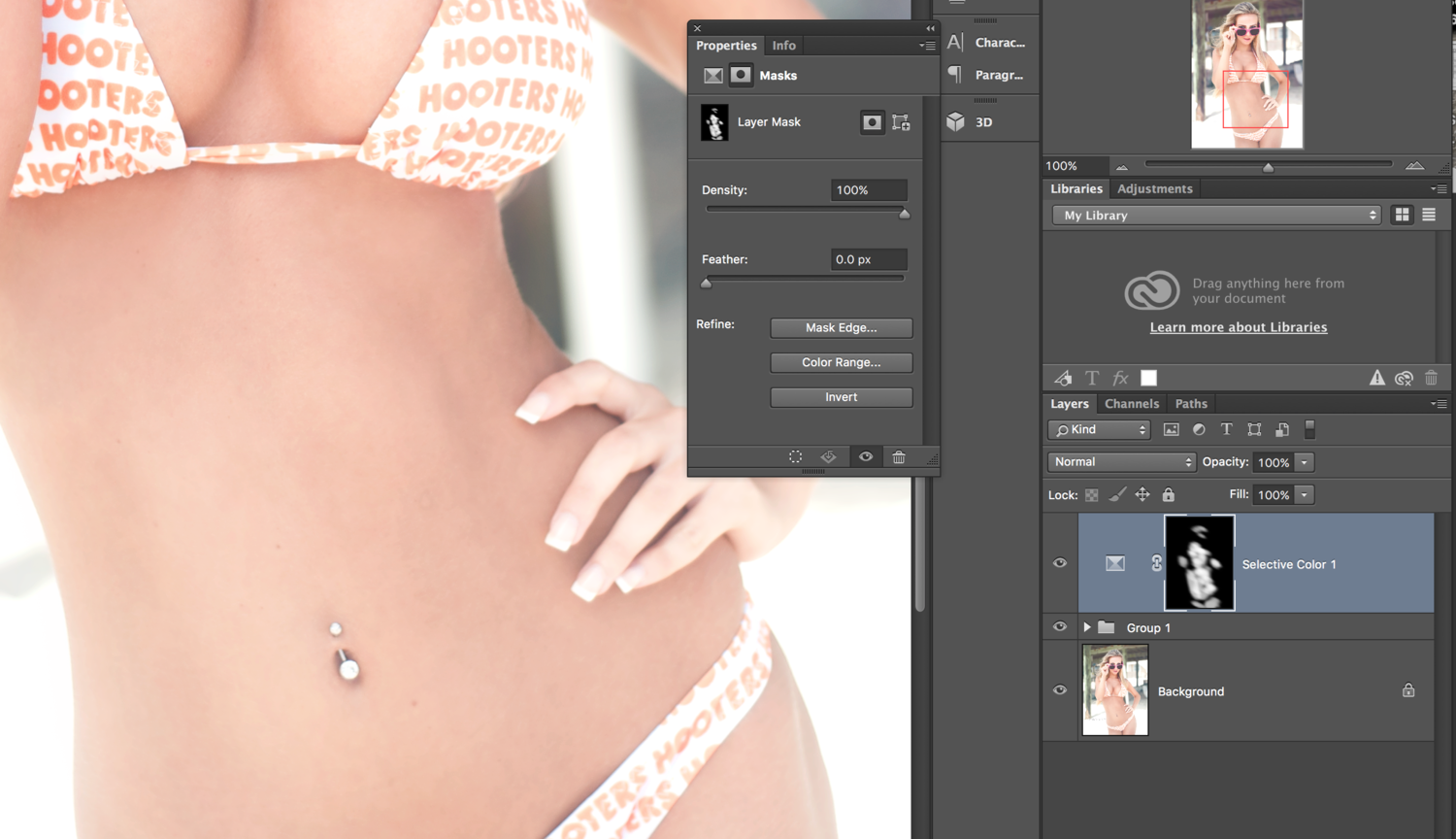Lock layer position
This screenshot has height=839, width=1456.
1142,495
